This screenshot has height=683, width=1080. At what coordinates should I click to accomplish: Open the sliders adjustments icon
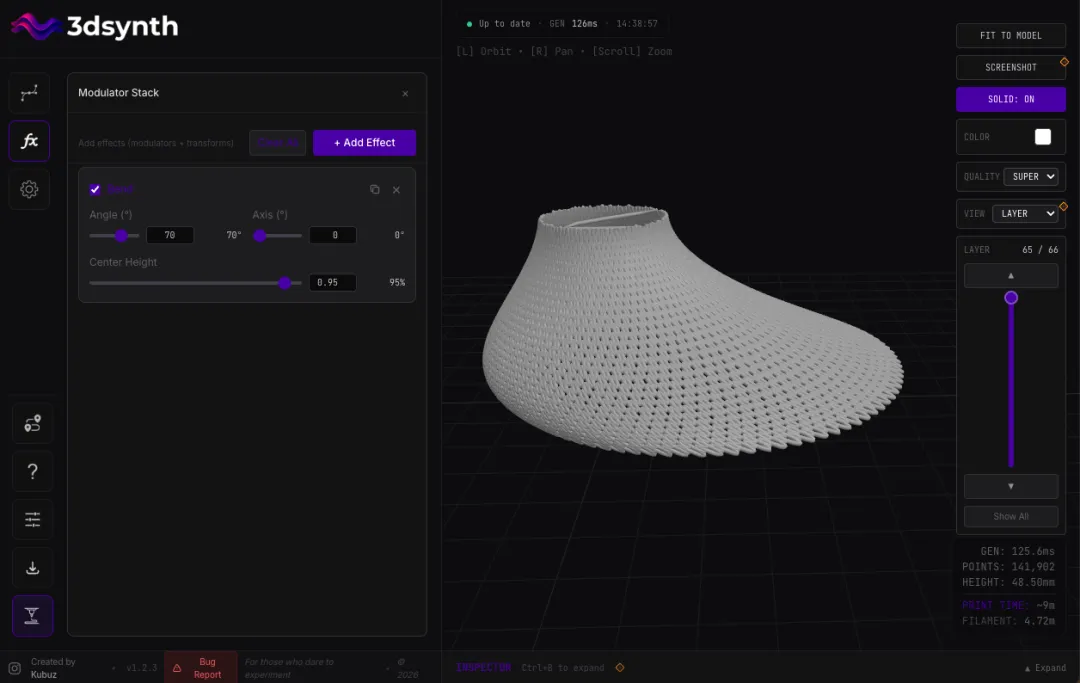(32, 520)
